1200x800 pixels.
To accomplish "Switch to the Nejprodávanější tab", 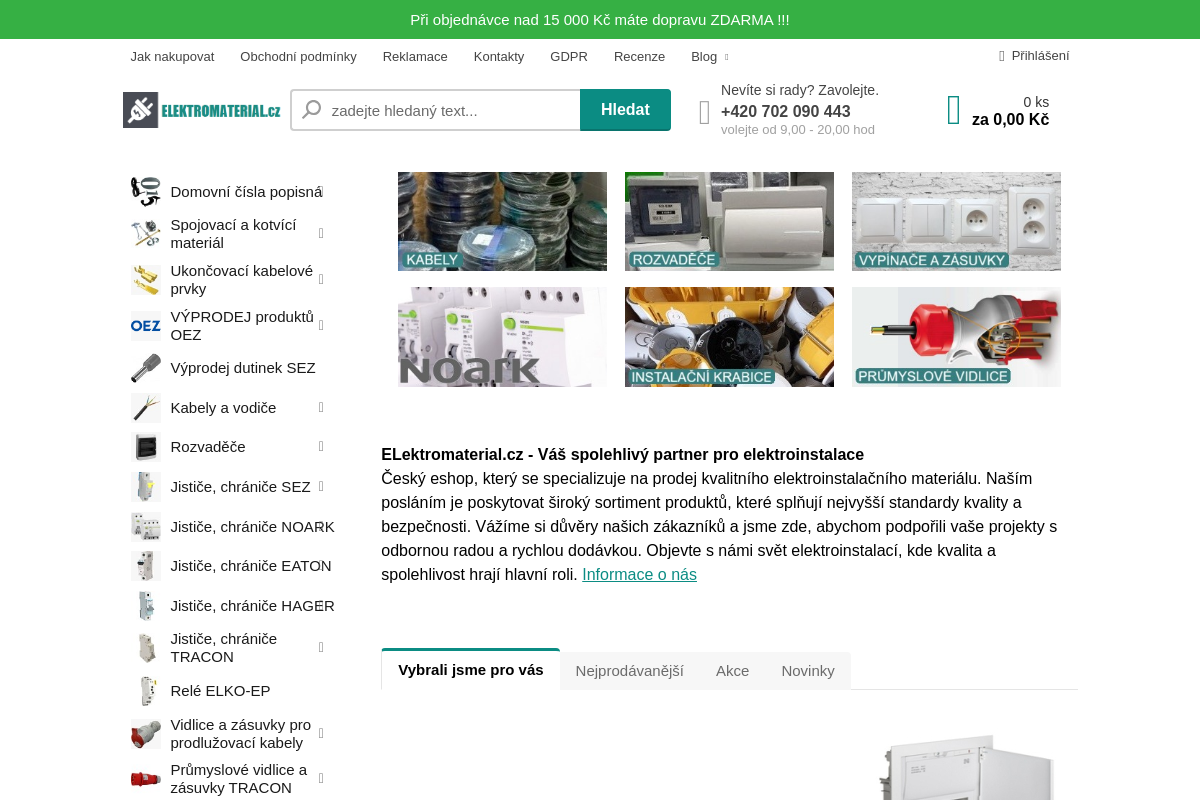I will (630, 670).
